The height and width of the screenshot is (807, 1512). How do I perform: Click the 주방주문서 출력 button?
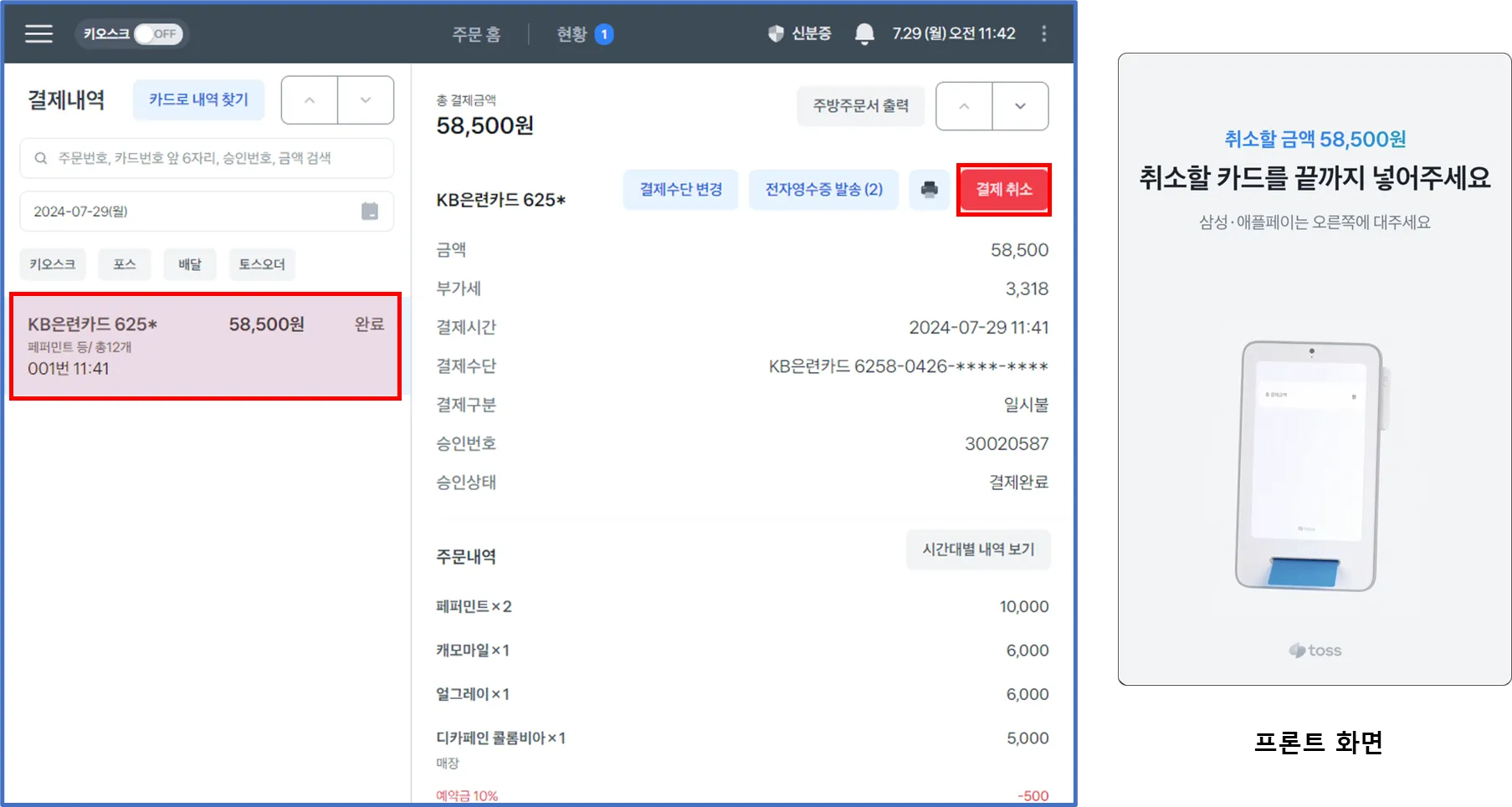click(861, 106)
